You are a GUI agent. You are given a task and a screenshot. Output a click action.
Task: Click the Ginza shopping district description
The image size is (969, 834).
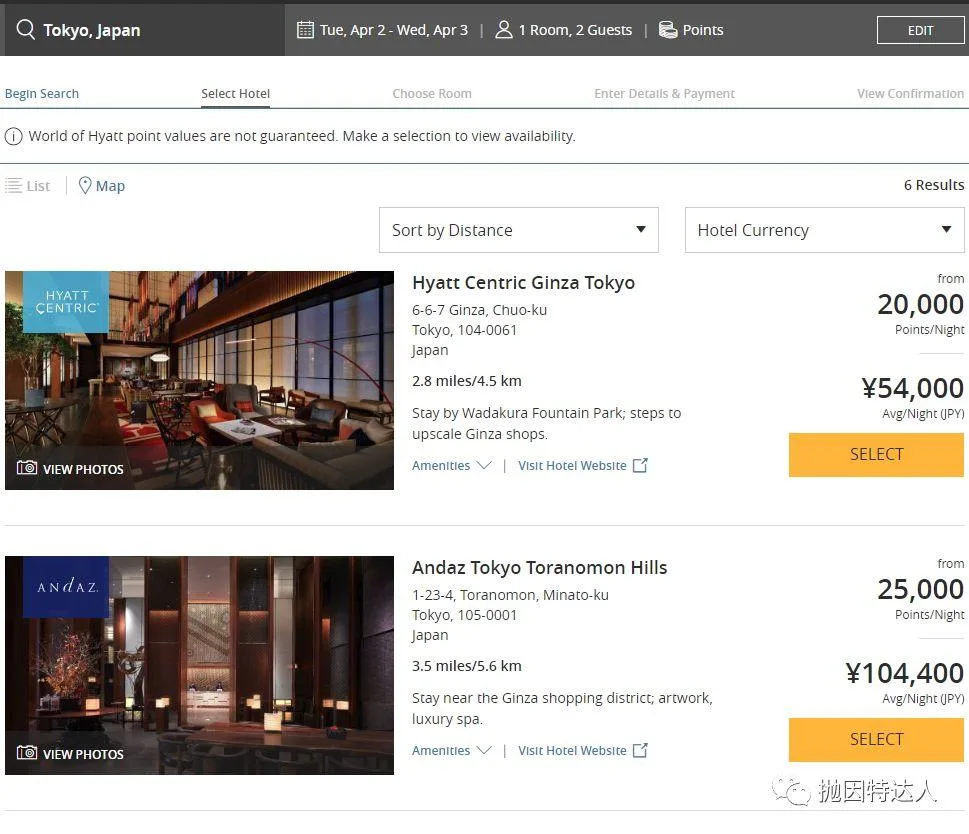562,708
